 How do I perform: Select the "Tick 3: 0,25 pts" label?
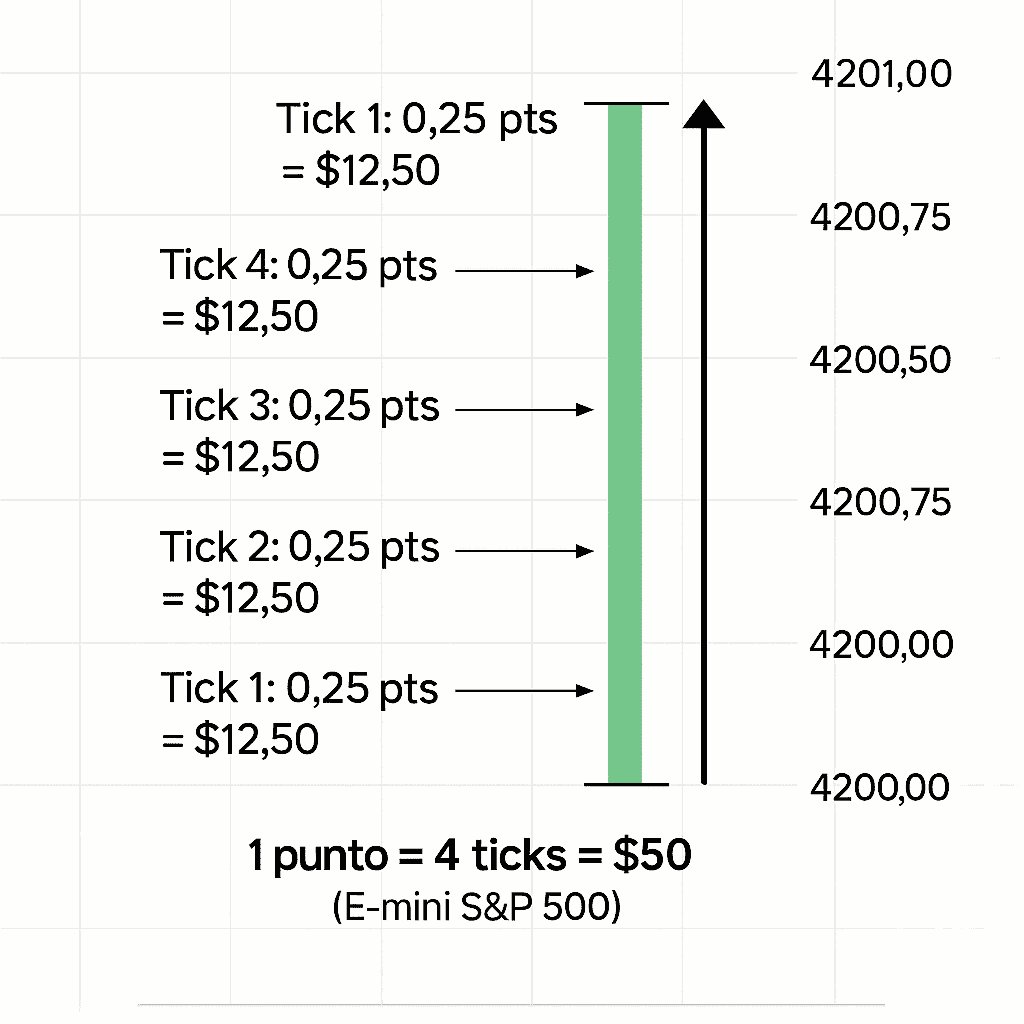coord(299,406)
